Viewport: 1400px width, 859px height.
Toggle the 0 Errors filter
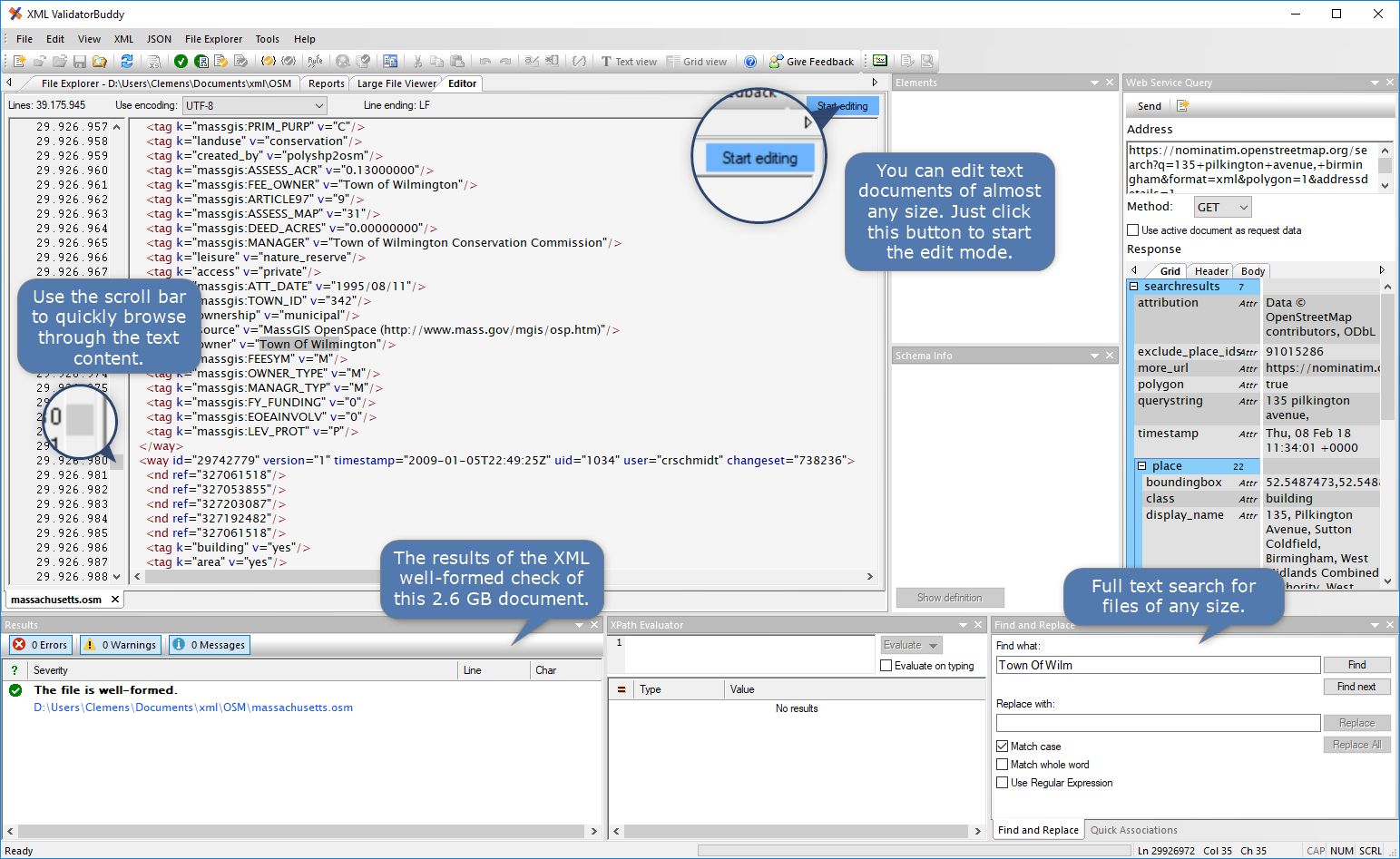coord(41,645)
